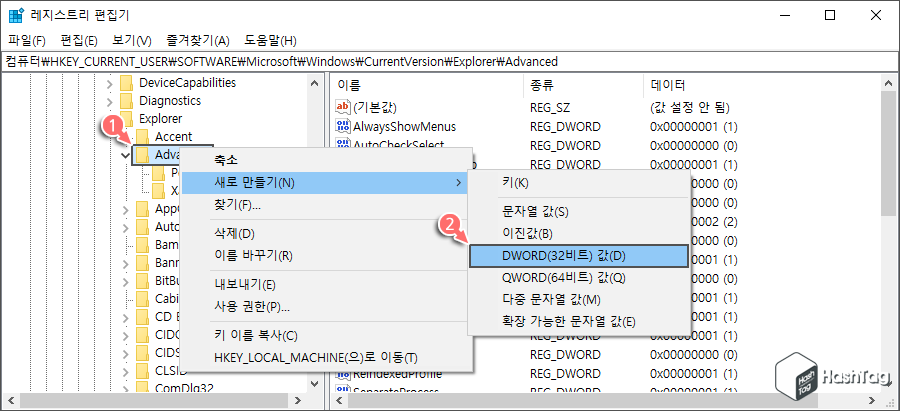Click the AutoCheckSelect DWORD value icon
The width and height of the screenshot is (900, 411).
[x=343, y=145]
